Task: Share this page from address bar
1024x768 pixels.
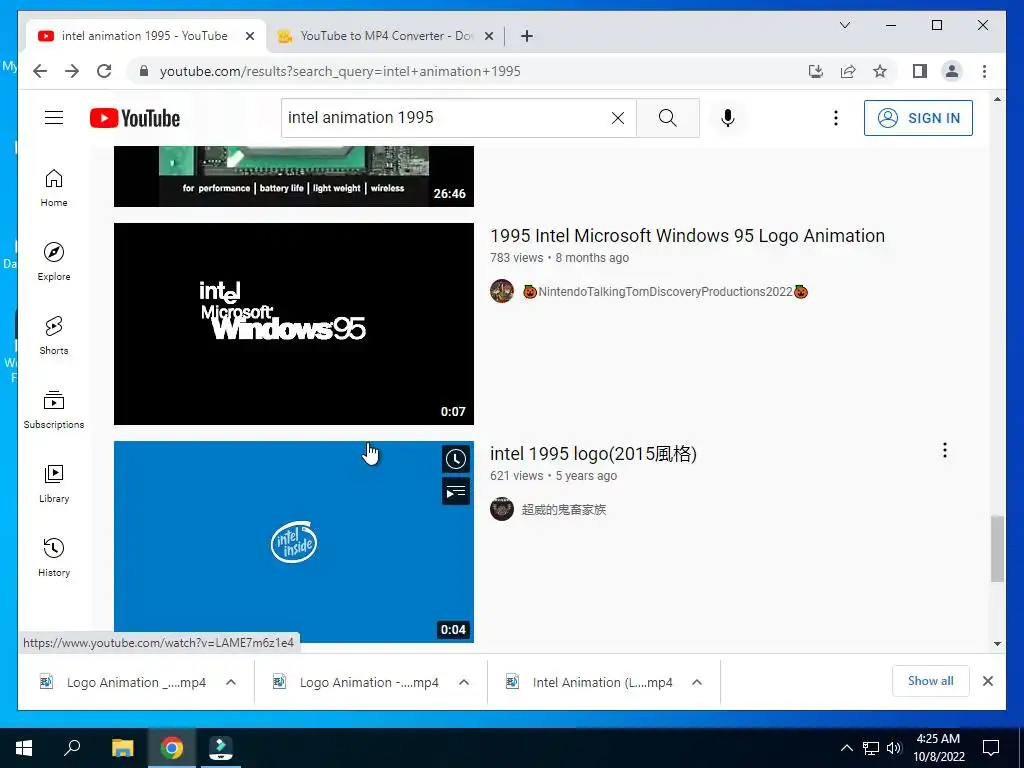Action: pos(848,71)
